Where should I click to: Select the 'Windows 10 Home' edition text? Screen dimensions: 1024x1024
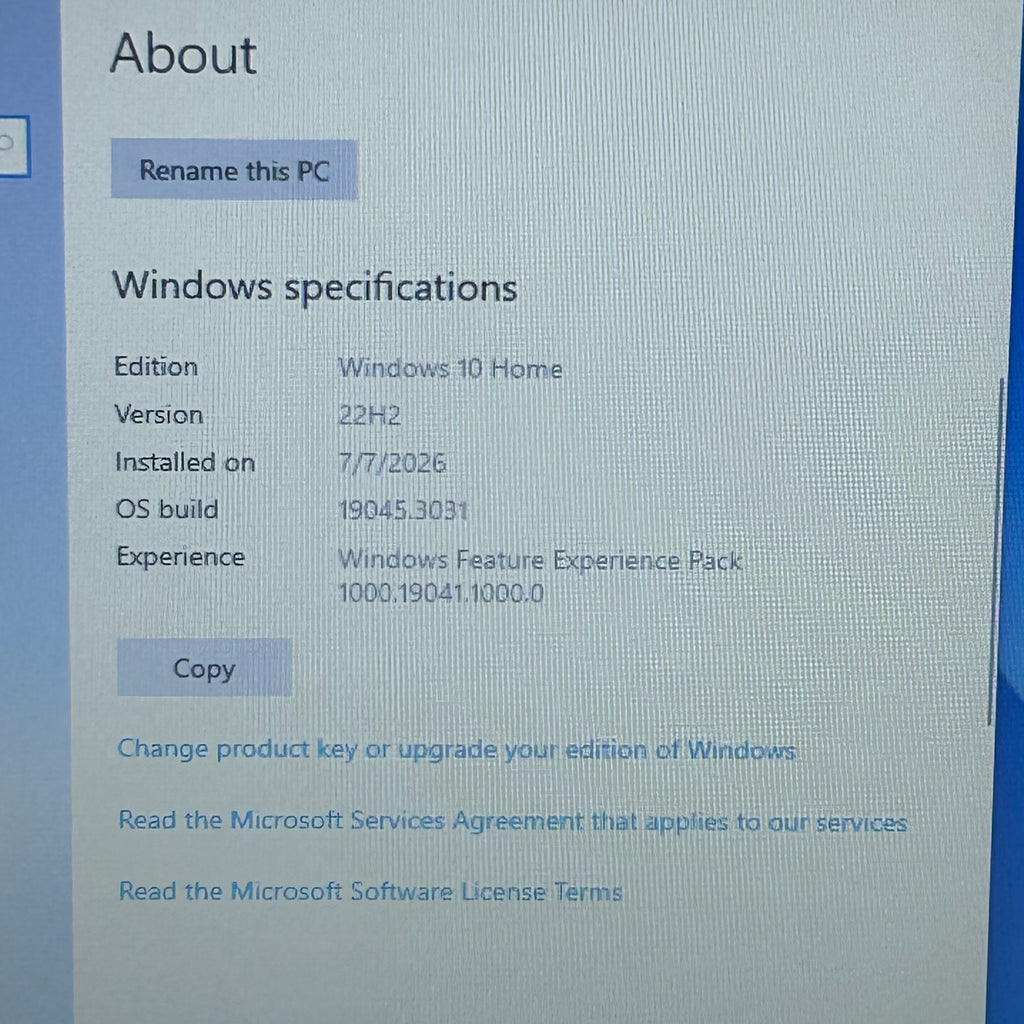coord(450,369)
